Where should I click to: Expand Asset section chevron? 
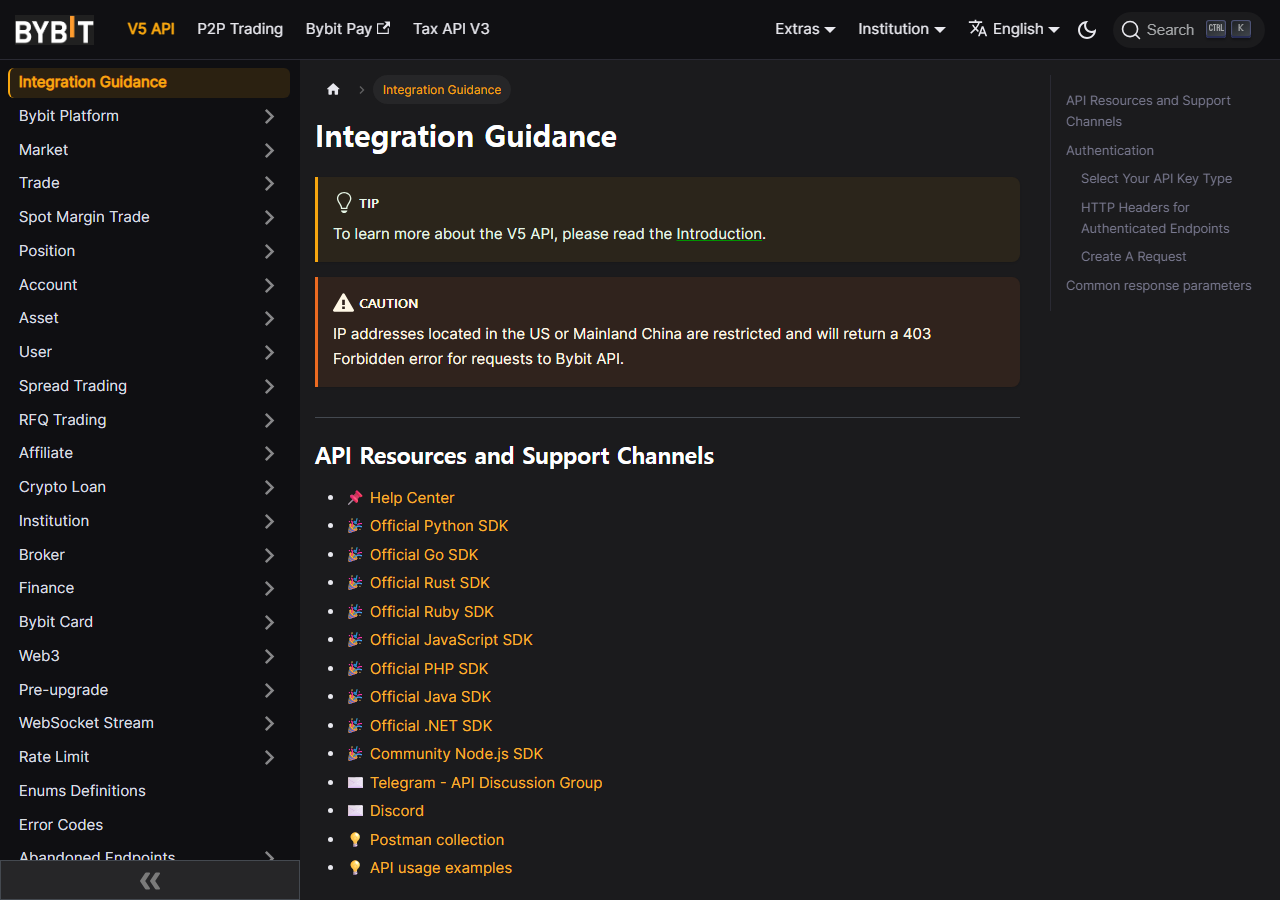pos(269,318)
